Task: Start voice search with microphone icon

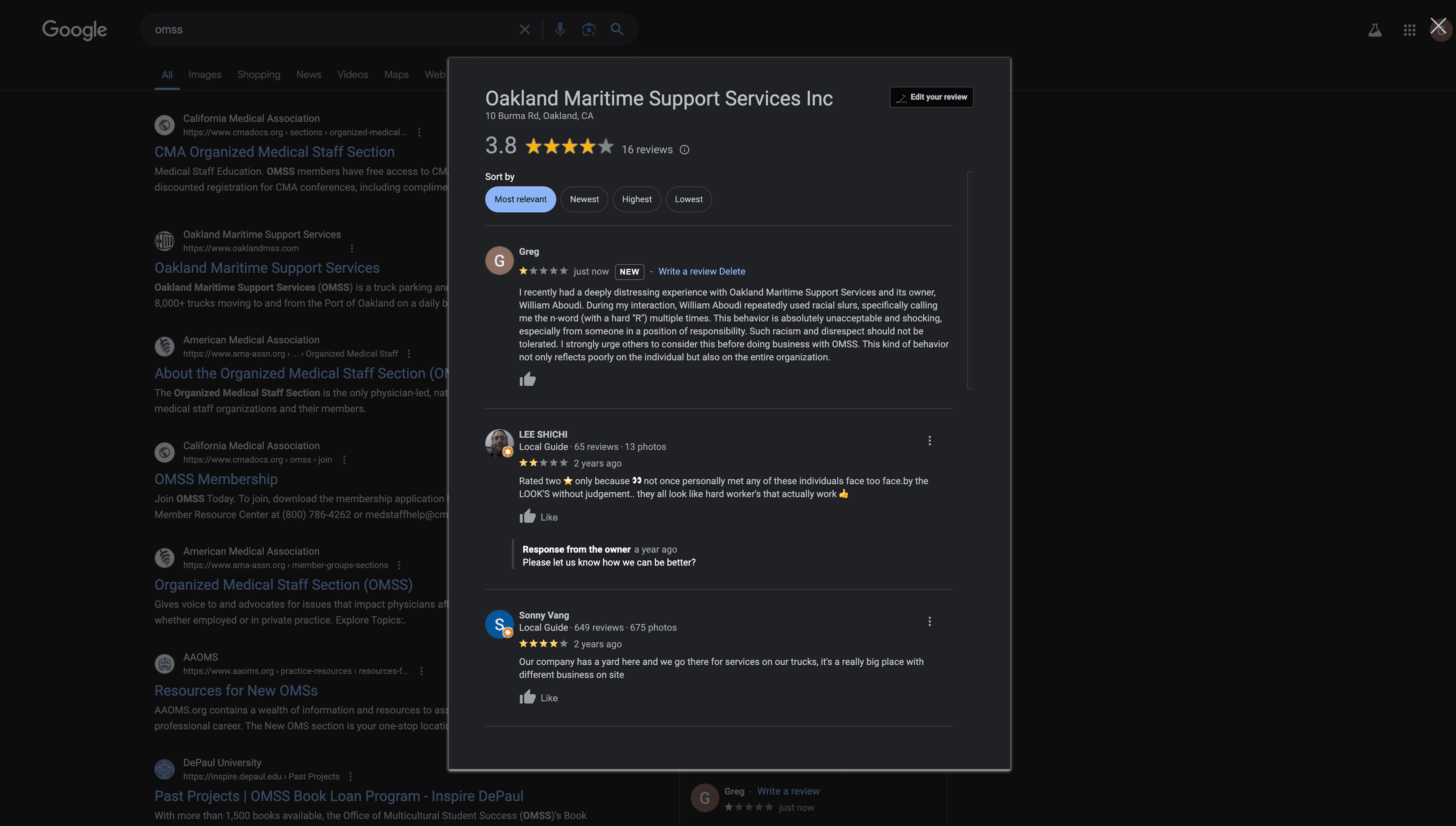Action: point(560,30)
